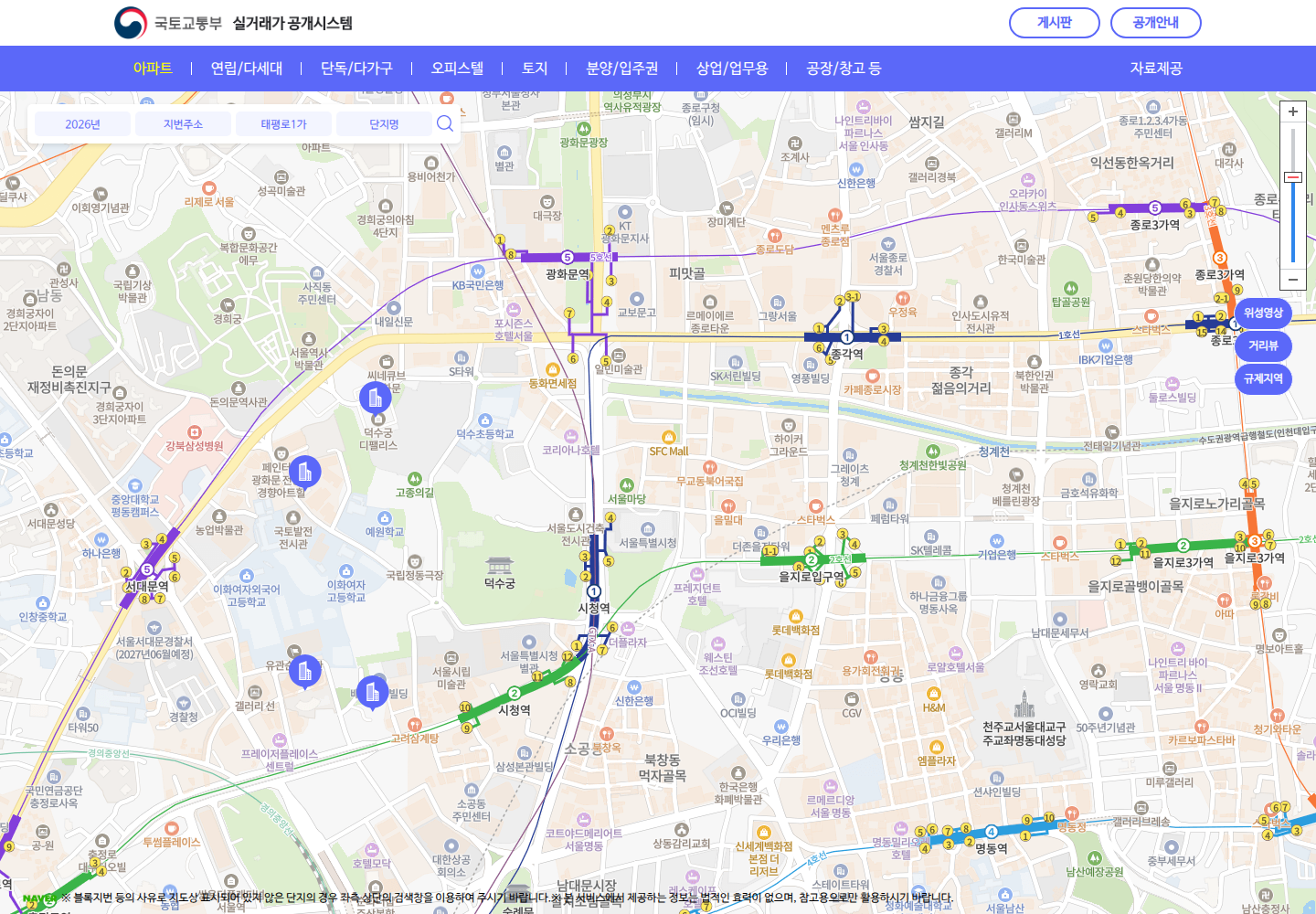
Task: Toggle 위성영상 satellite view
Action: (1263, 313)
